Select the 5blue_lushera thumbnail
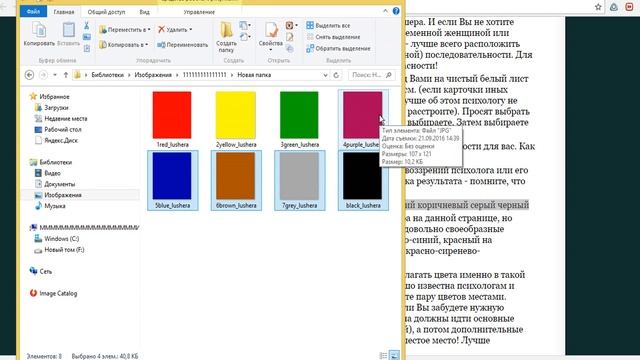This screenshot has width=640, height=360. [x=172, y=176]
